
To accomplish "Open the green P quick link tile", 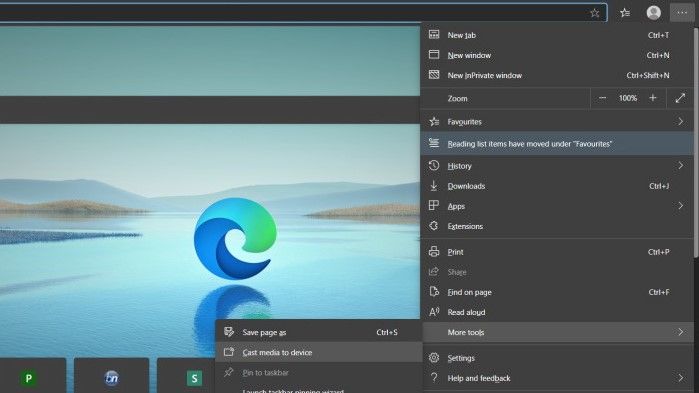I will pos(29,378).
